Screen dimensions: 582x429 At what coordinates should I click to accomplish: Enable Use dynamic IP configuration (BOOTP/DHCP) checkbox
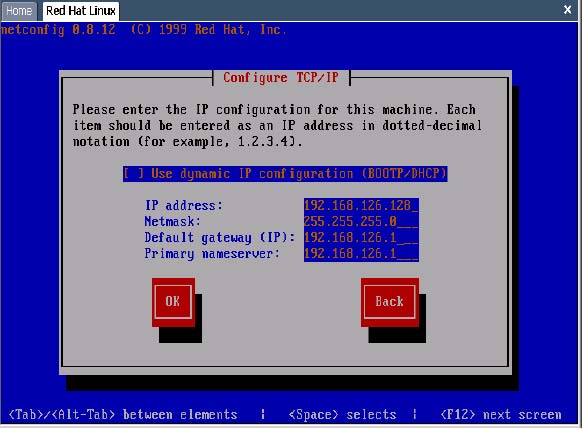[285, 174]
